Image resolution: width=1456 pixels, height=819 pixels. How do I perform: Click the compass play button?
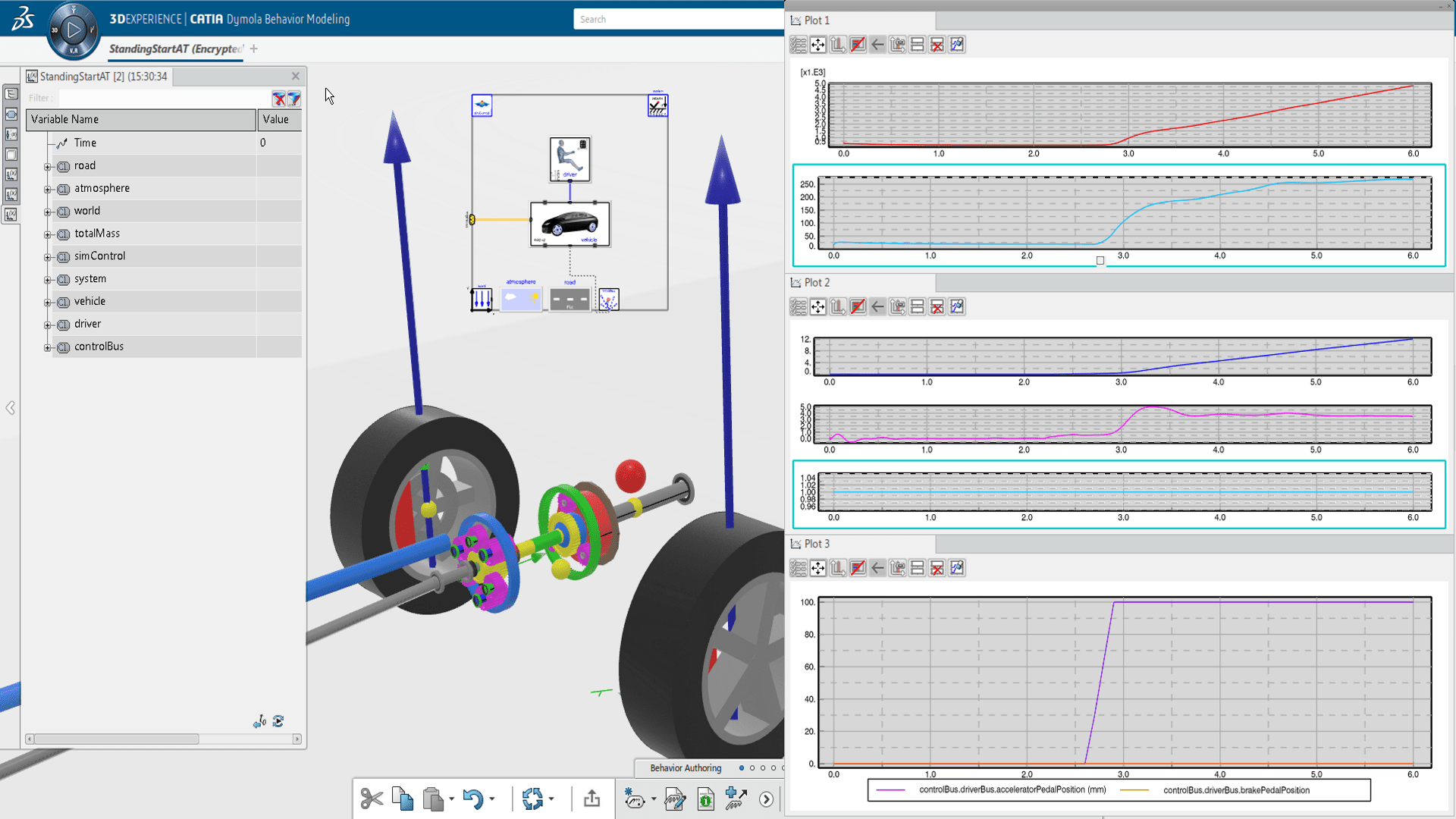(74, 30)
